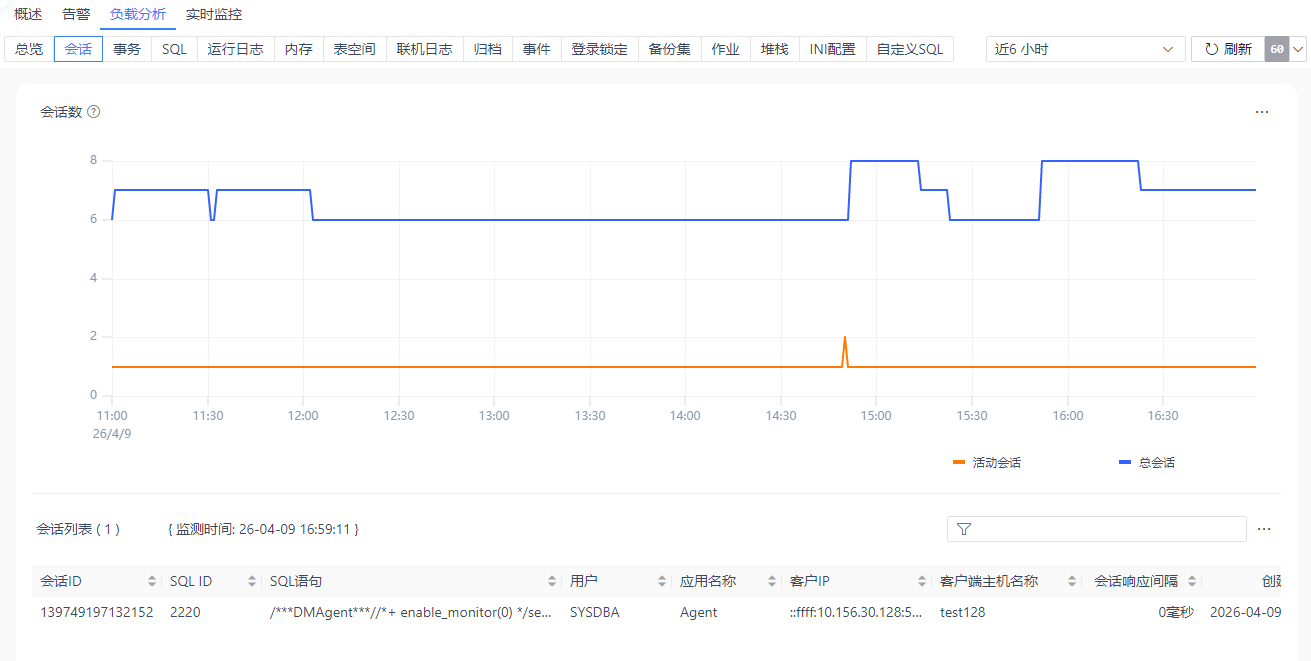Screen dimensions: 1311x661
Task: Toggle the 总会话 legend series
Action: tap(1147, 463)
